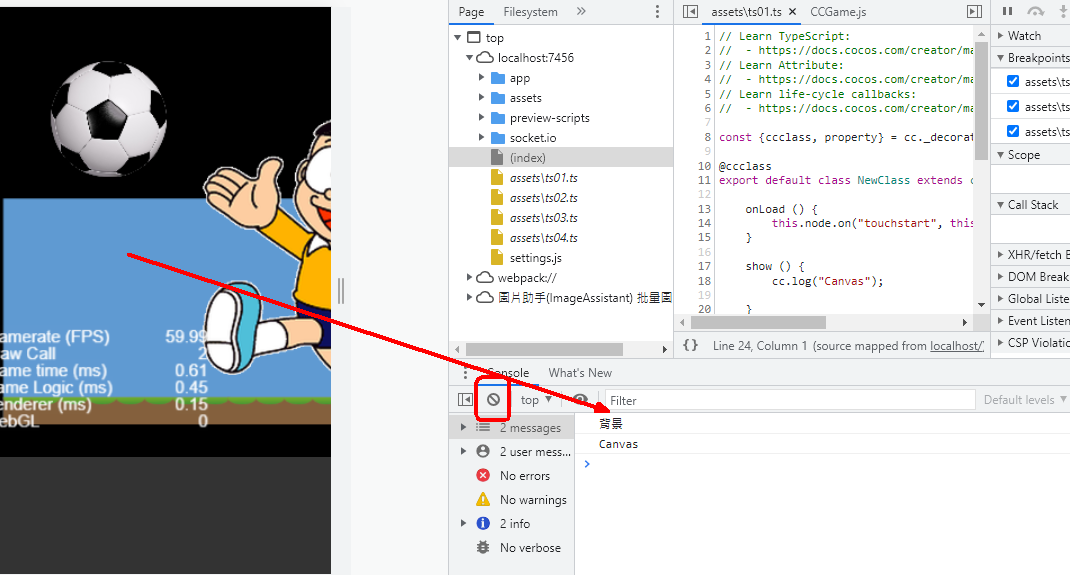Image resolution: width=1070 pixels, height=575 pixels.
Task: Toggle first assets\ts breakpoint checkbox
Action: [x=1013, y=81]
